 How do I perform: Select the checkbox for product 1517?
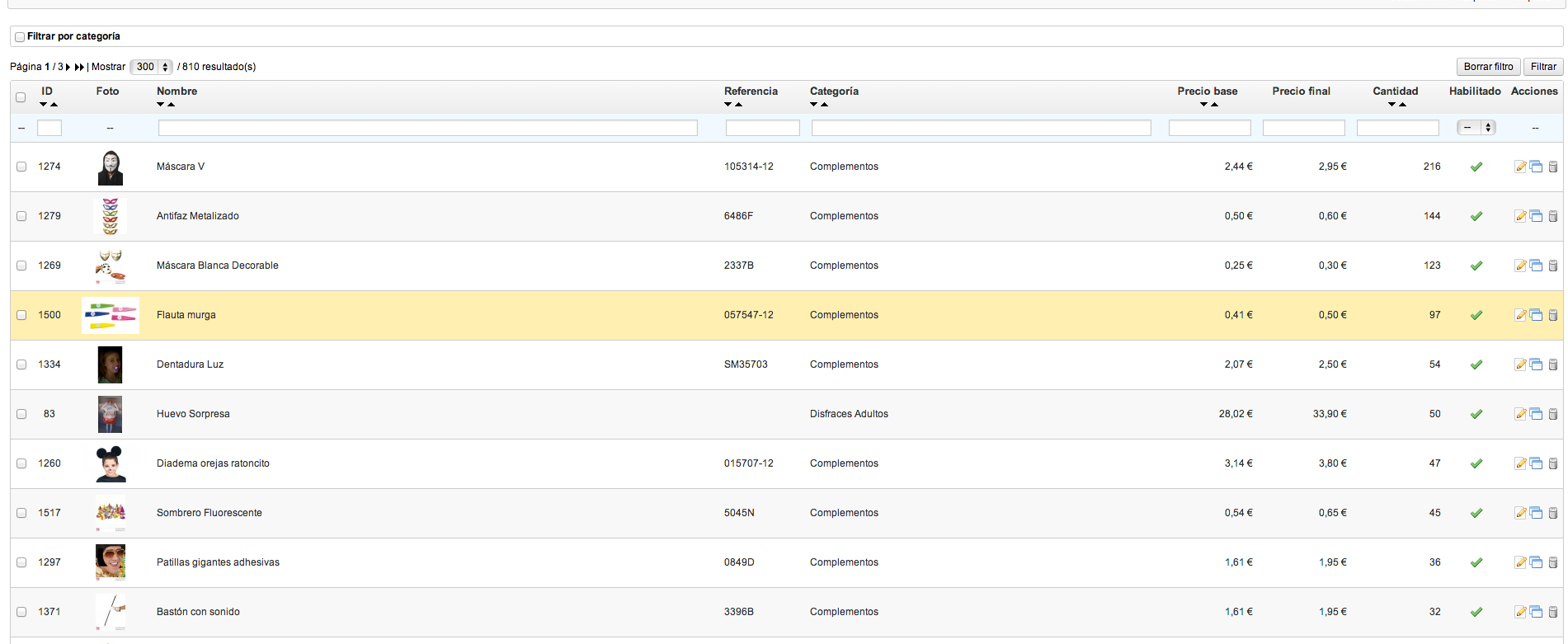pyautogui.click(x=21, y=513)
